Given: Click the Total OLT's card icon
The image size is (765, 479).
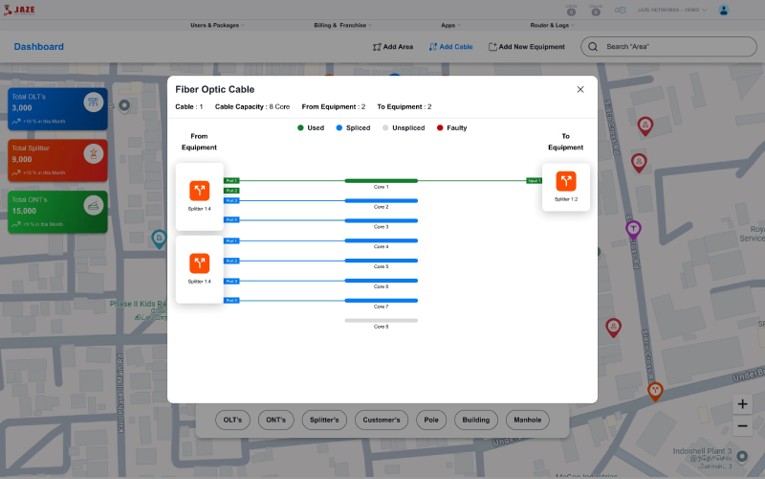Looking at the screenshot, I should [x=93, y=102].
